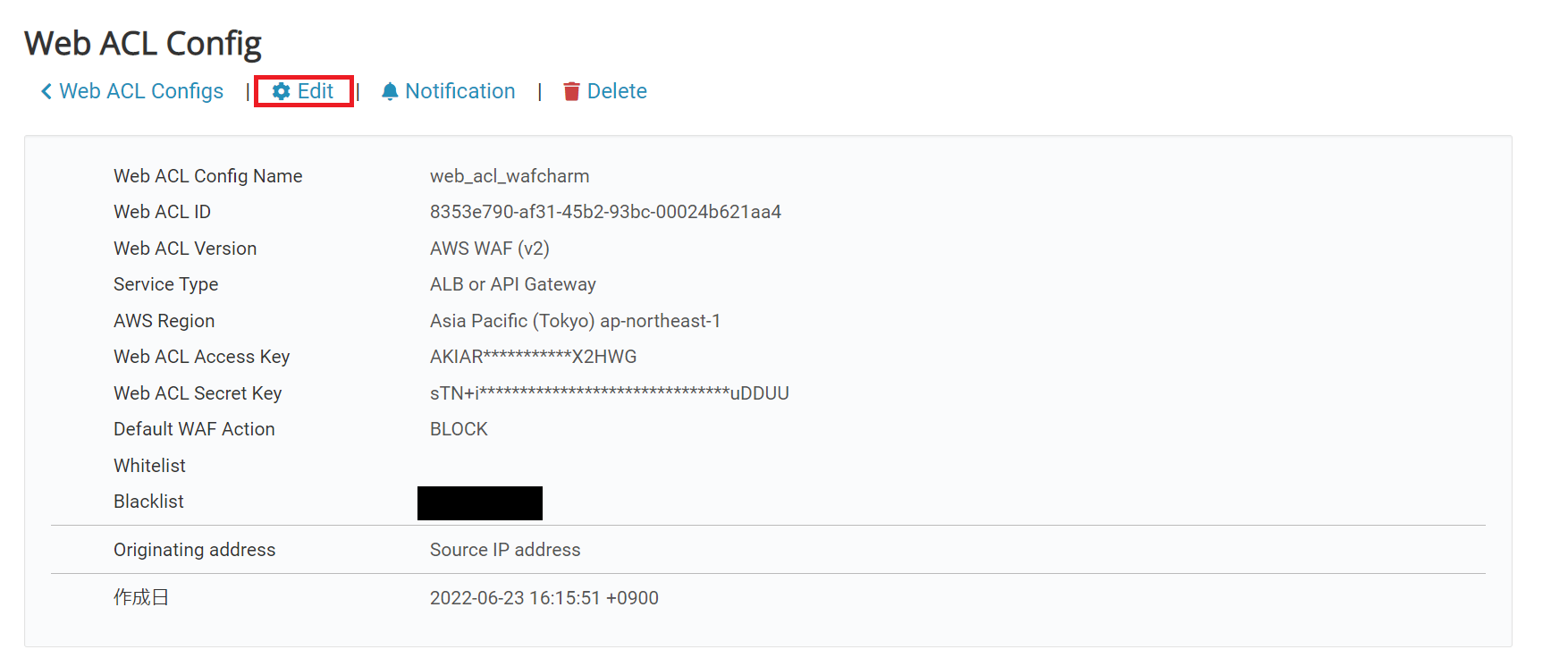1568x658 pixels.
Task: Click the masked Web ACL Secret Key
Action: (x=609, y=392)
